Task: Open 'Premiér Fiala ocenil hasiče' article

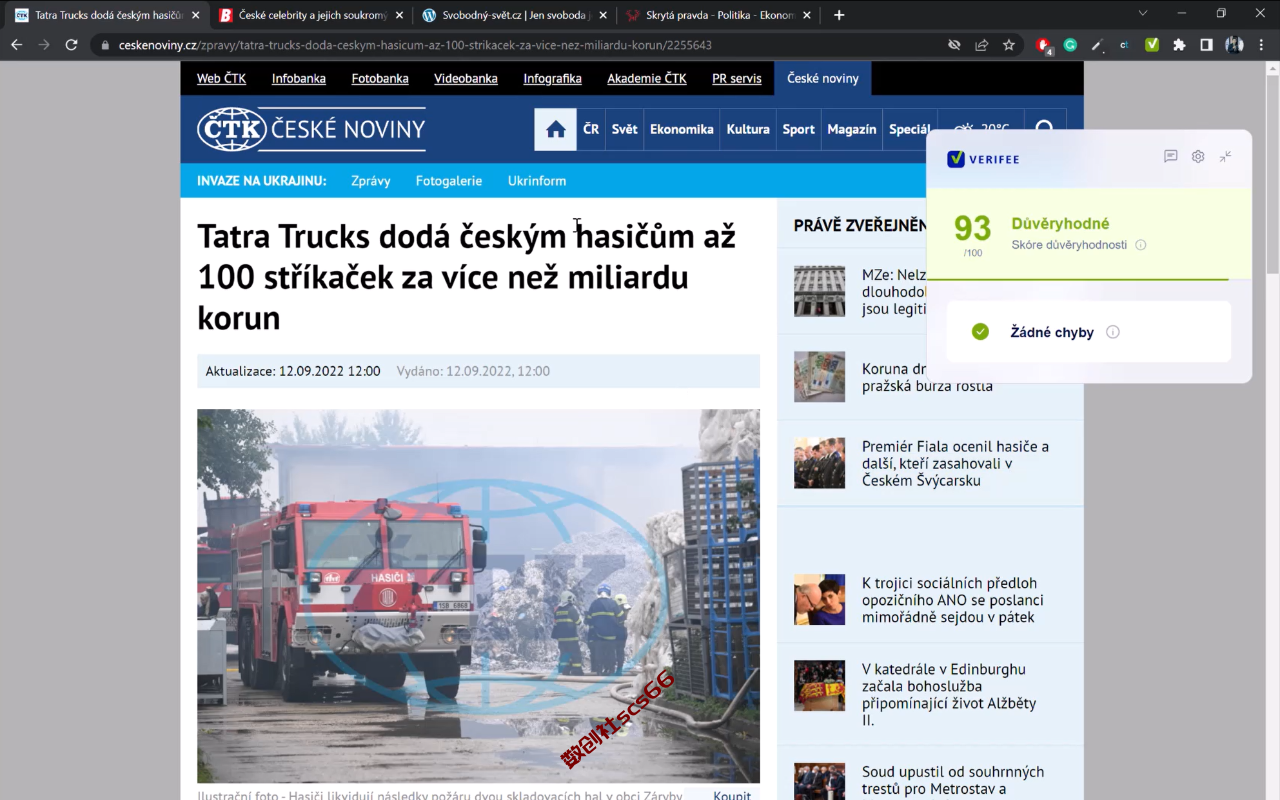Action: 955,463
